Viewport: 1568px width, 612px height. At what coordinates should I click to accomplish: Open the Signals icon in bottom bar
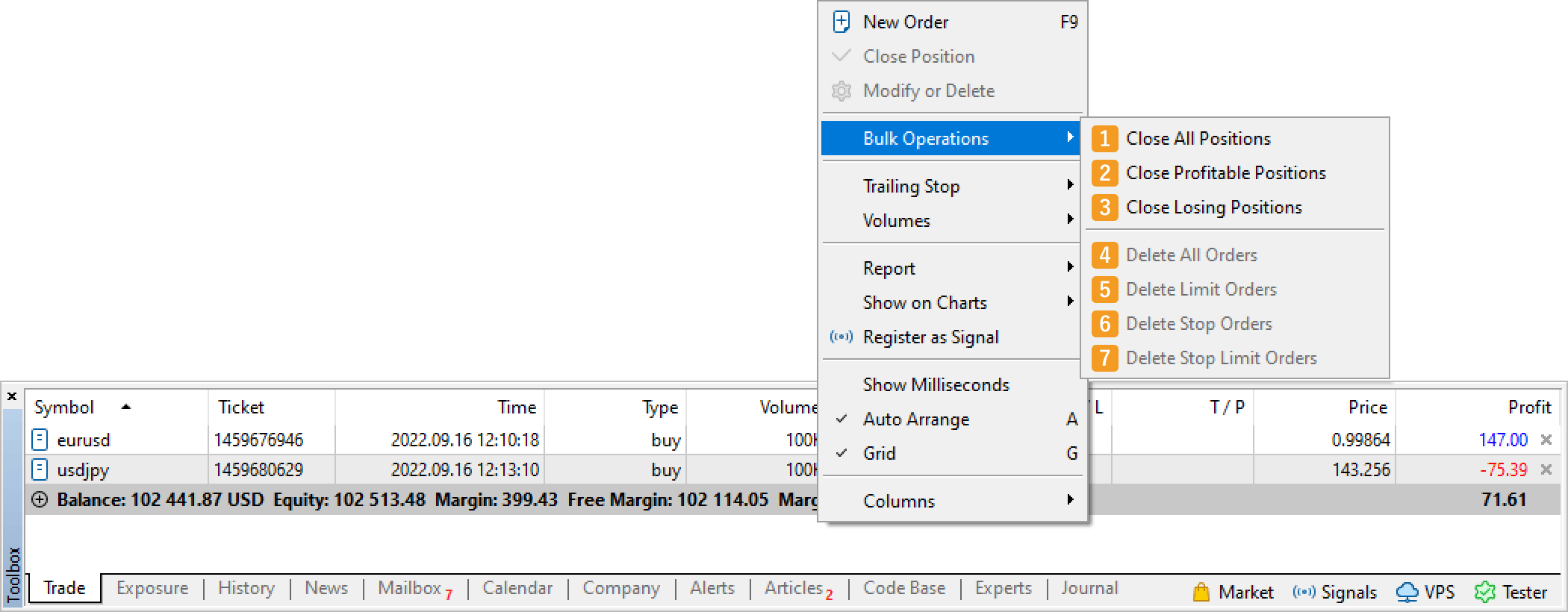[x=1304, y=592]
